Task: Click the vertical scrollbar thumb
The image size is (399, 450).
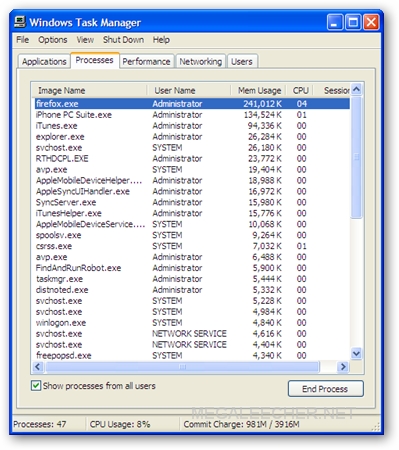Action: pyautogui.click(x=356, y=157)
